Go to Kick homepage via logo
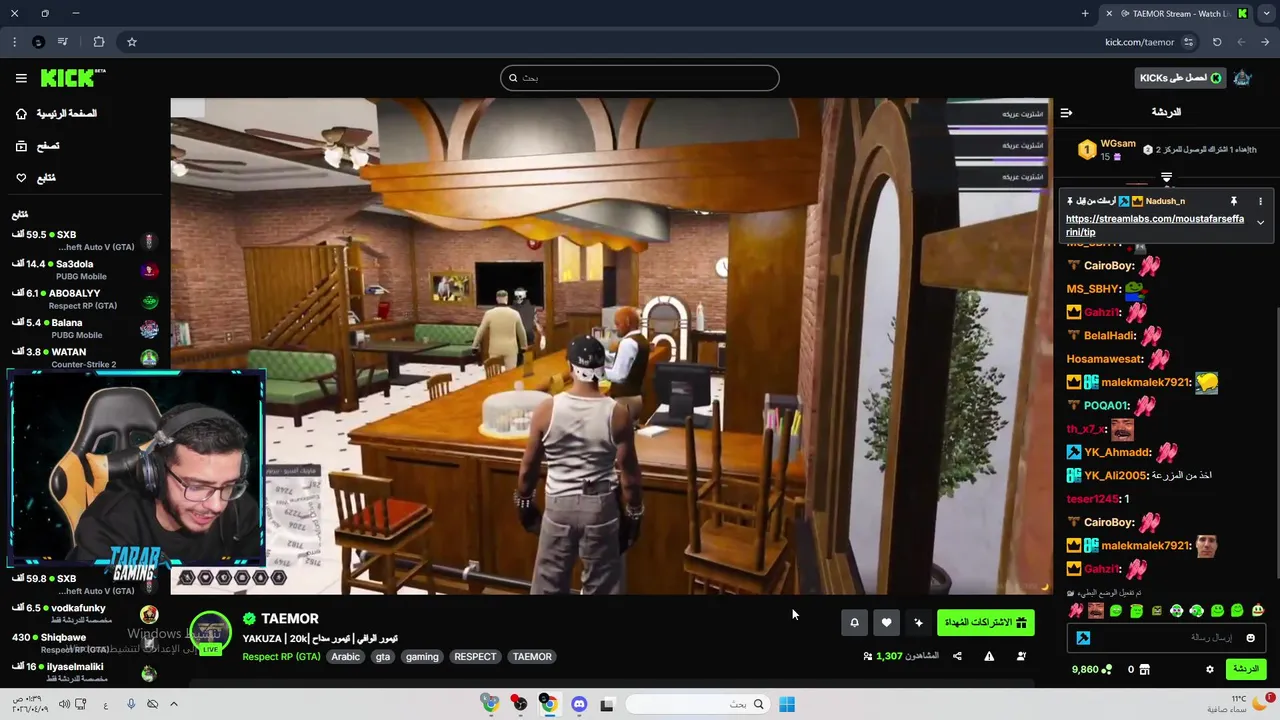Image resolution: width=1280 pixels, height=720 pixels. pyautogui.click(x=72, y=78)
